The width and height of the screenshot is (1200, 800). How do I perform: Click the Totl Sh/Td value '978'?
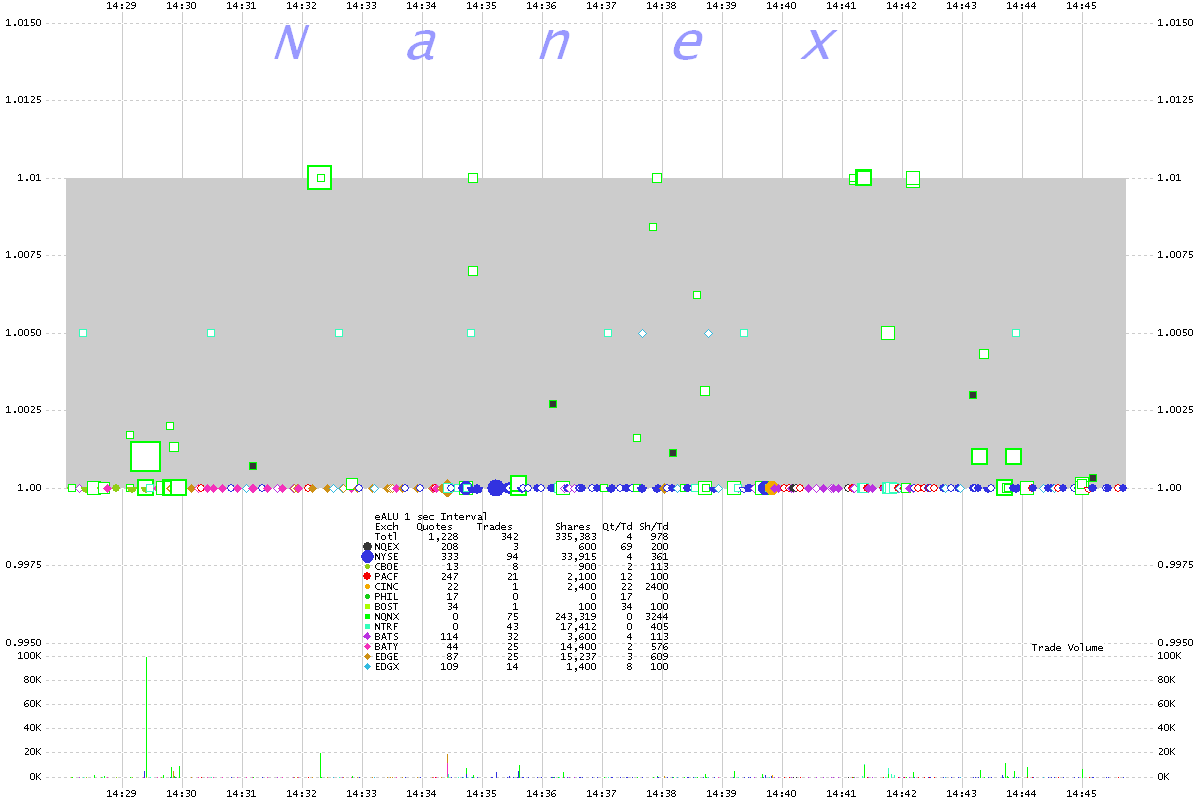[x=660, y=536]
